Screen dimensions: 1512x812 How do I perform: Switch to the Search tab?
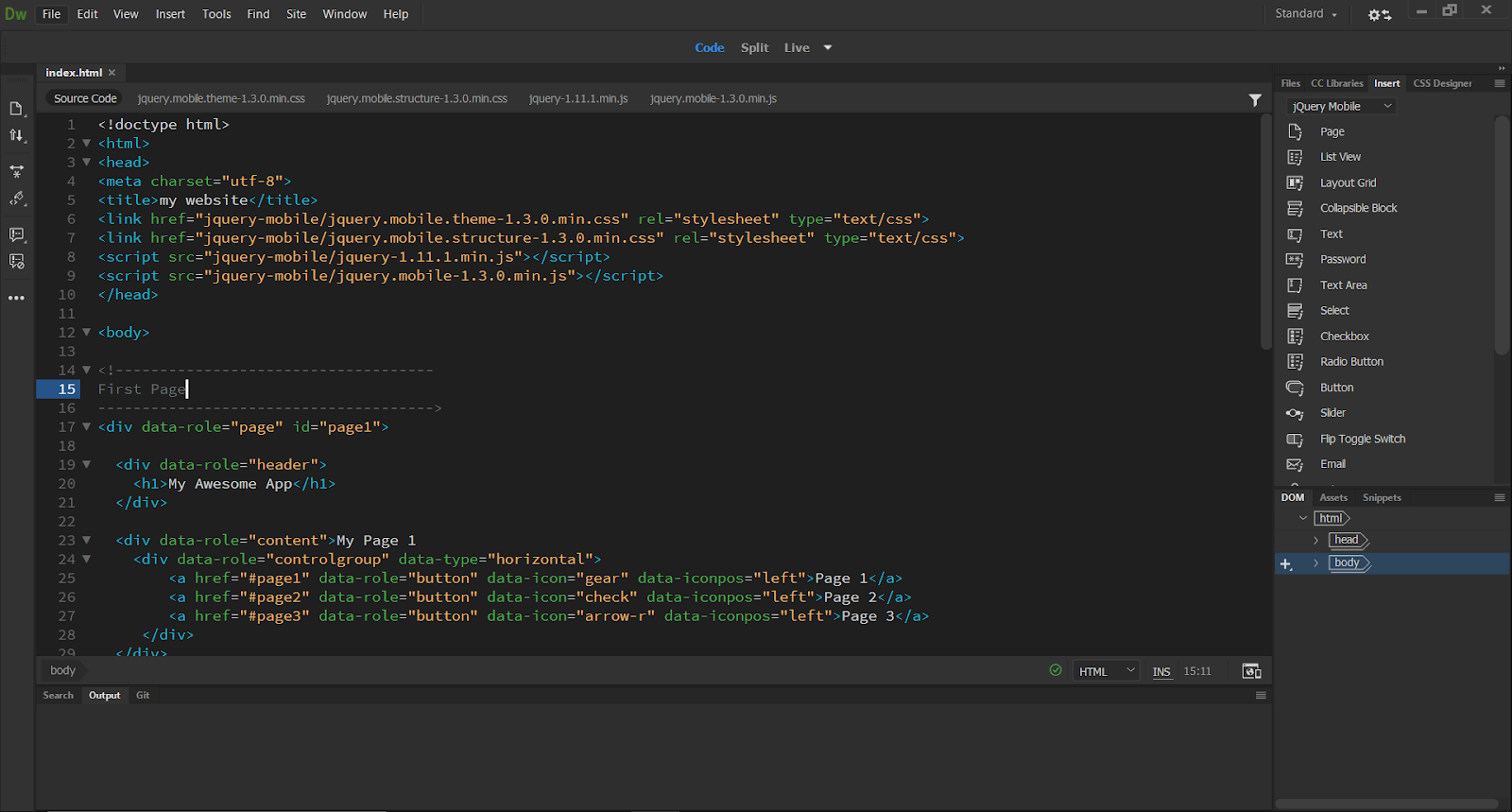coord(58,696)
